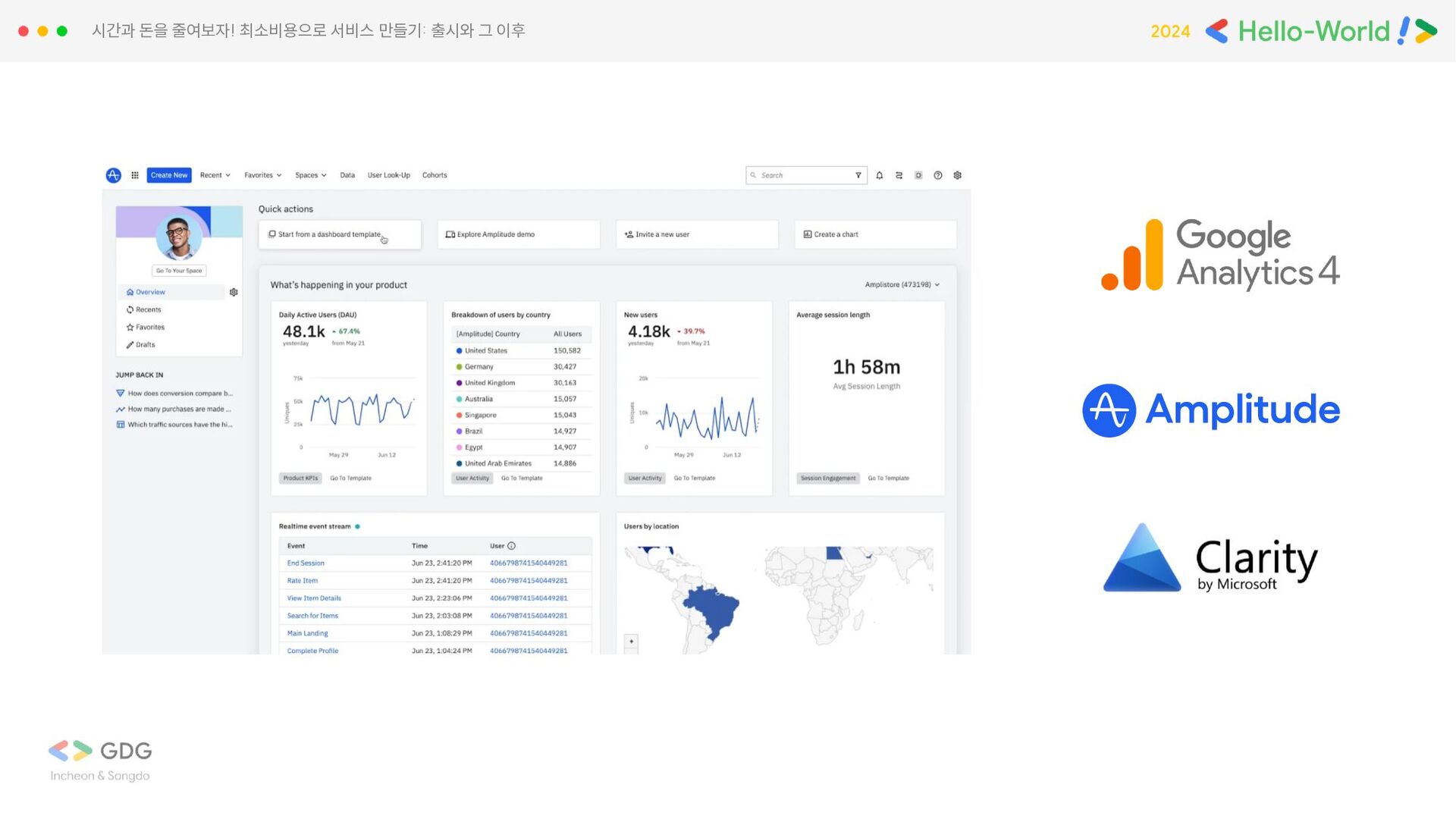
Task: Click the End Session event link
Action: pos(306,563)
